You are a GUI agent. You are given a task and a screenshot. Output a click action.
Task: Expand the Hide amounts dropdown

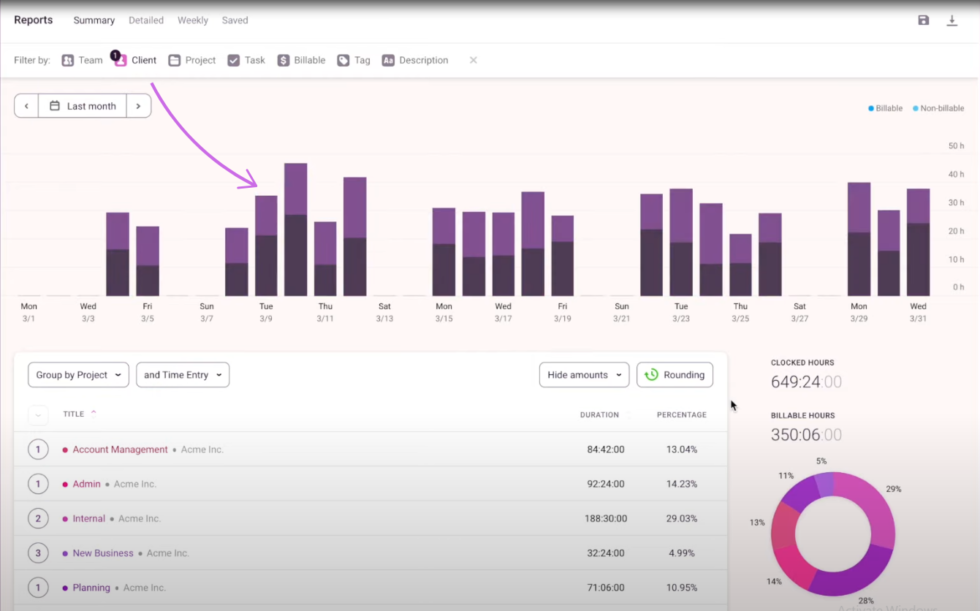point(583,374)
